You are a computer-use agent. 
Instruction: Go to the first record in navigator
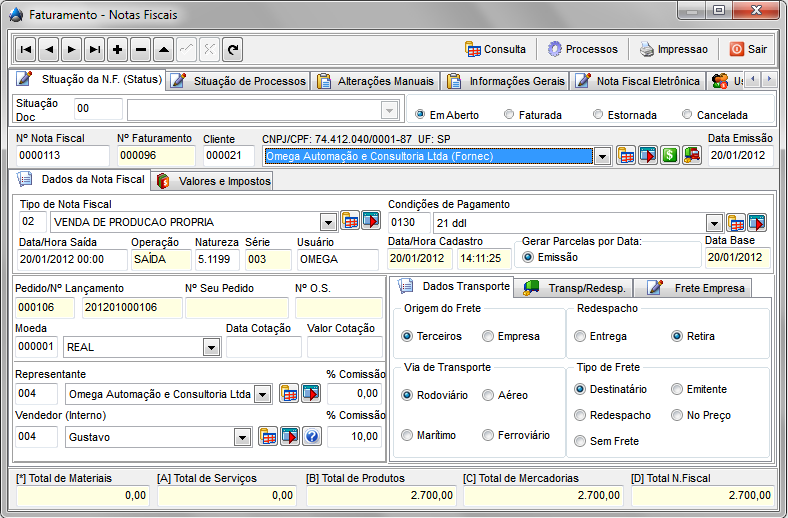[26, 49]
